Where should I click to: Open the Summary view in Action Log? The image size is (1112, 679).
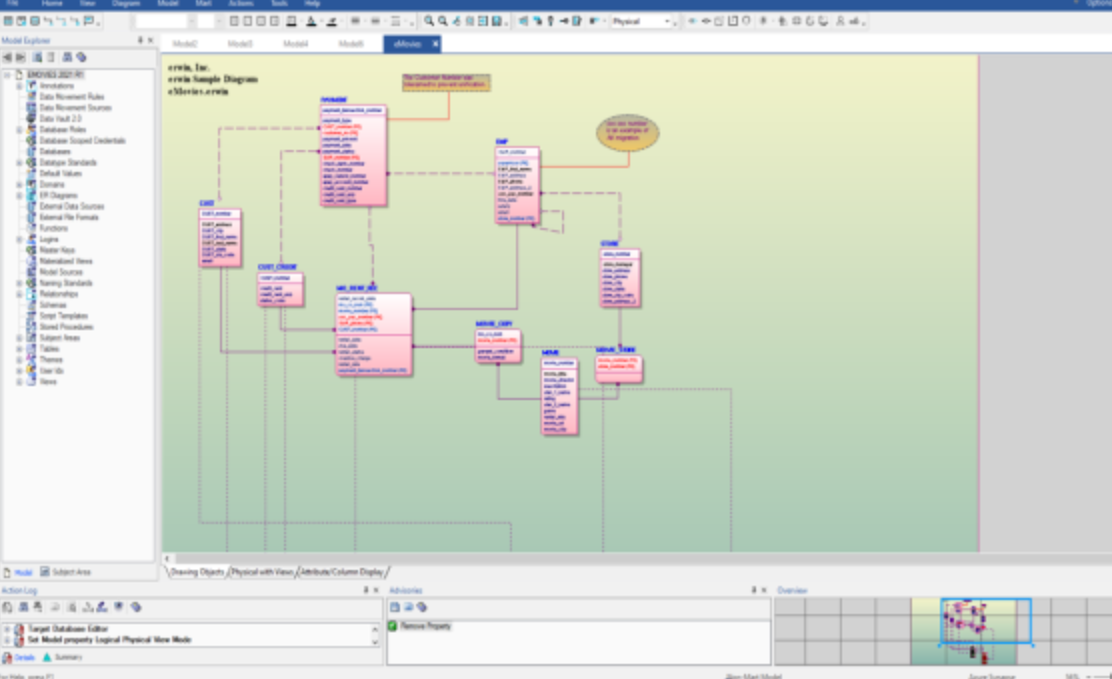(x=62, y=658)
